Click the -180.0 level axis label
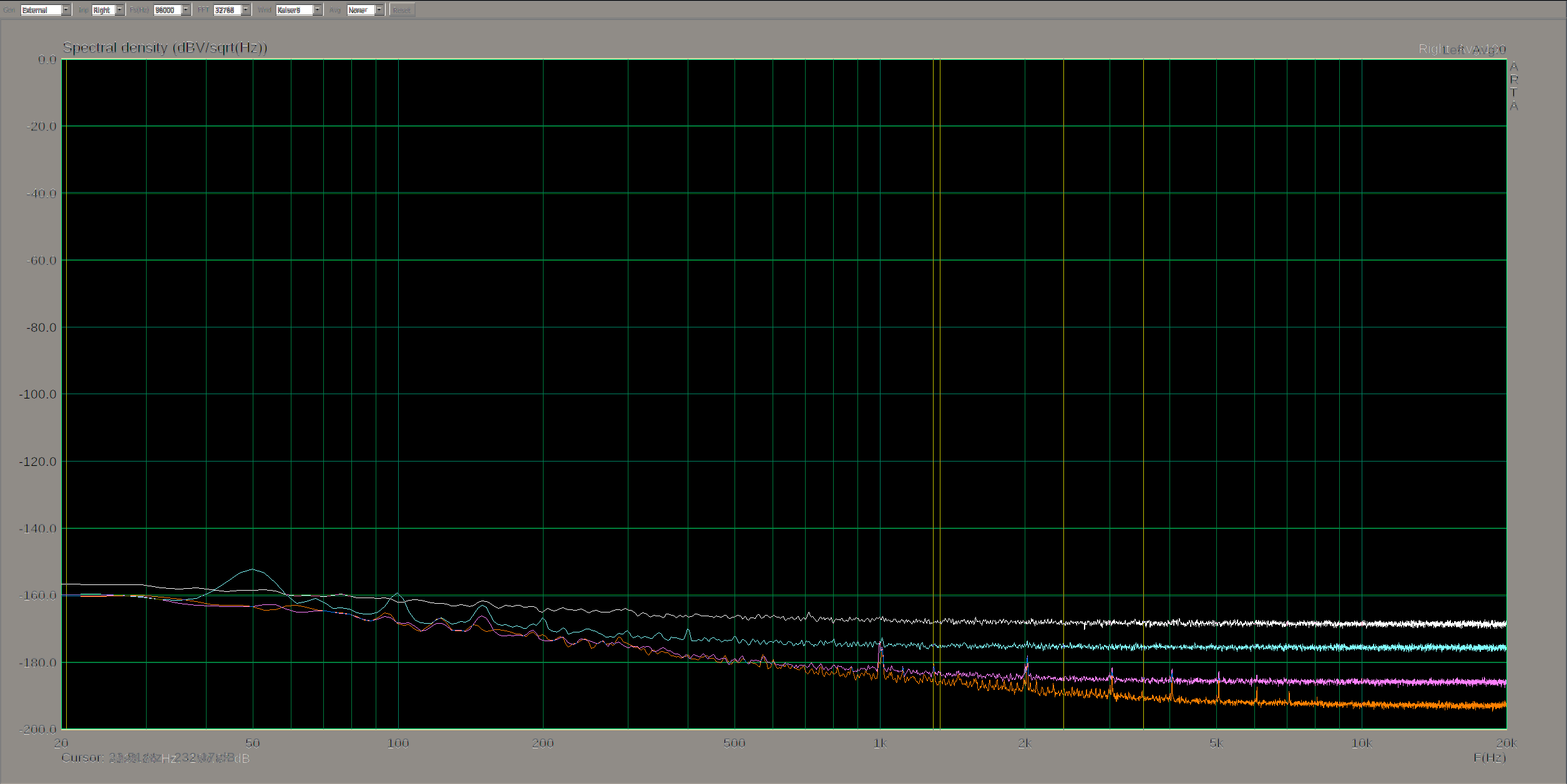The height and width of the screenshot is (784, 1567). pos(38,662)
